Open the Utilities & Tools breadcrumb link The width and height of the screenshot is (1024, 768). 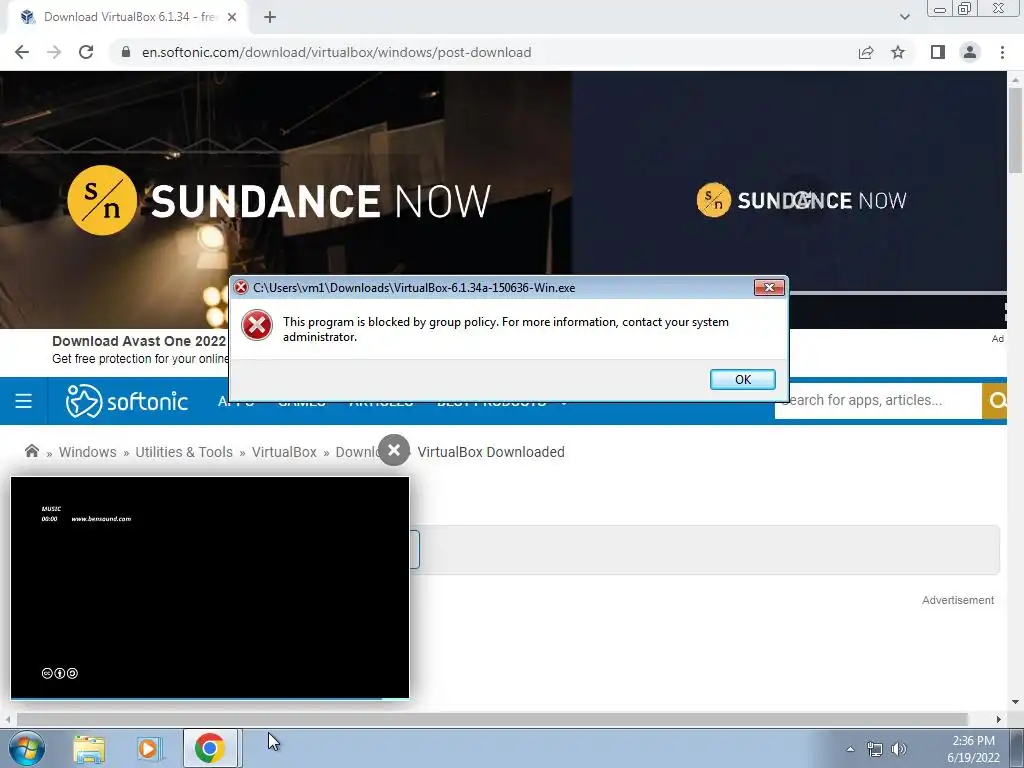click(x=184, y=452)
